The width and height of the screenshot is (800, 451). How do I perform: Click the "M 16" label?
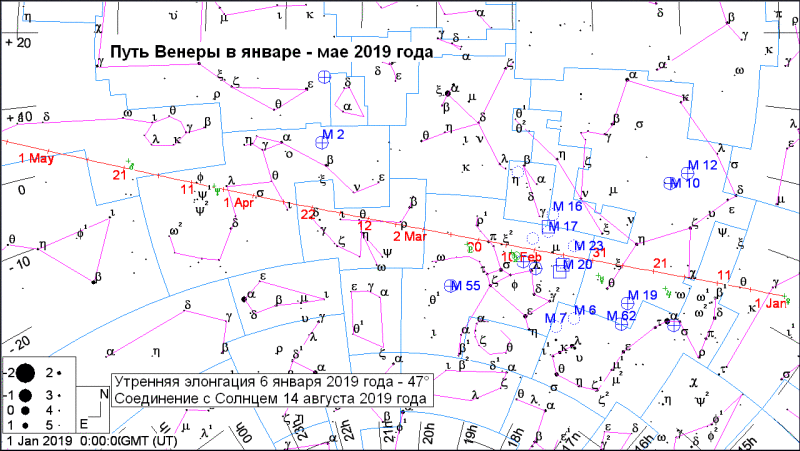567,207
